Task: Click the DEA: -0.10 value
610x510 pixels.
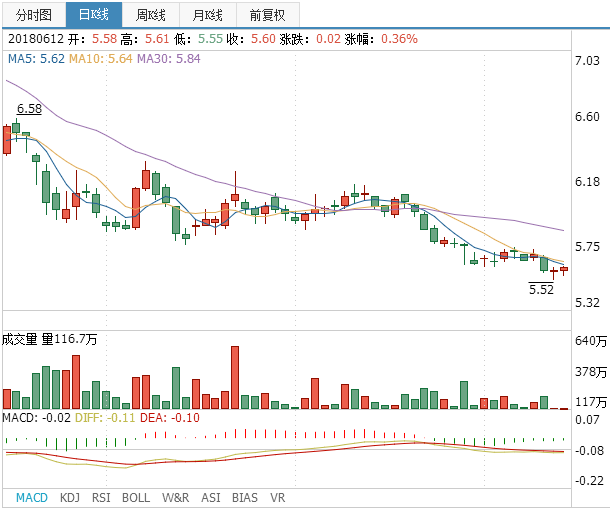Action: pyautogui.click(x=170, y=418)
